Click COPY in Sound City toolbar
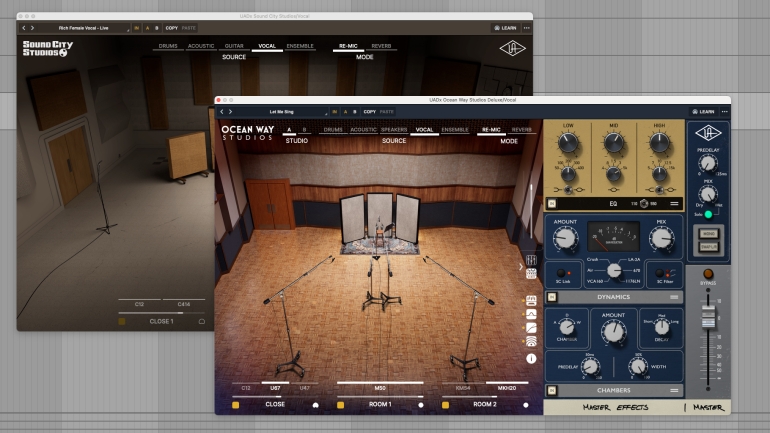Viewport: 770px width, 433px height. 171,28
